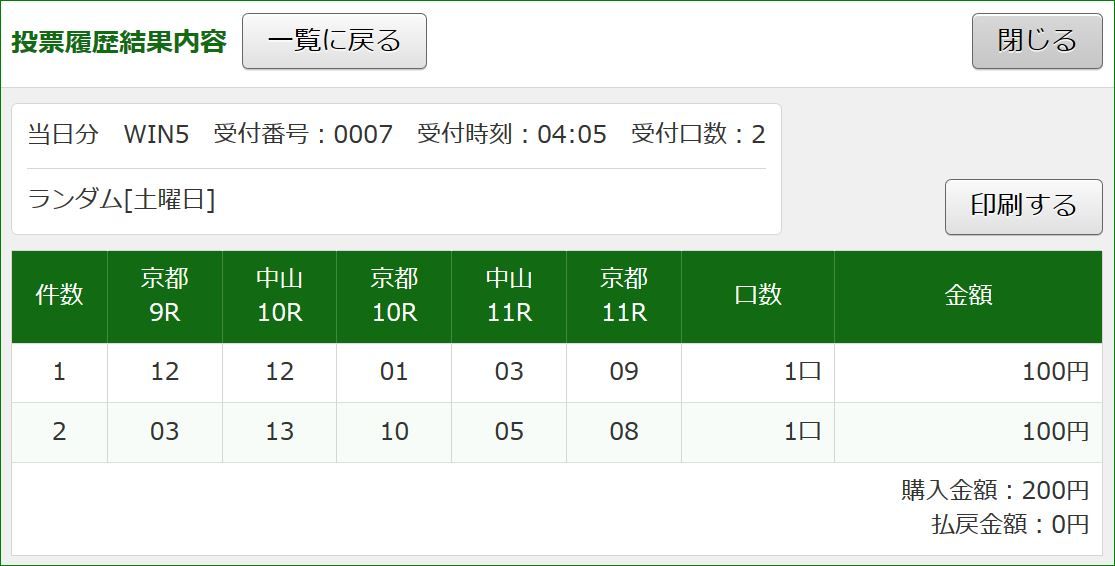Click the 投票履歴結果内容 title

click(x=119, y=42)
